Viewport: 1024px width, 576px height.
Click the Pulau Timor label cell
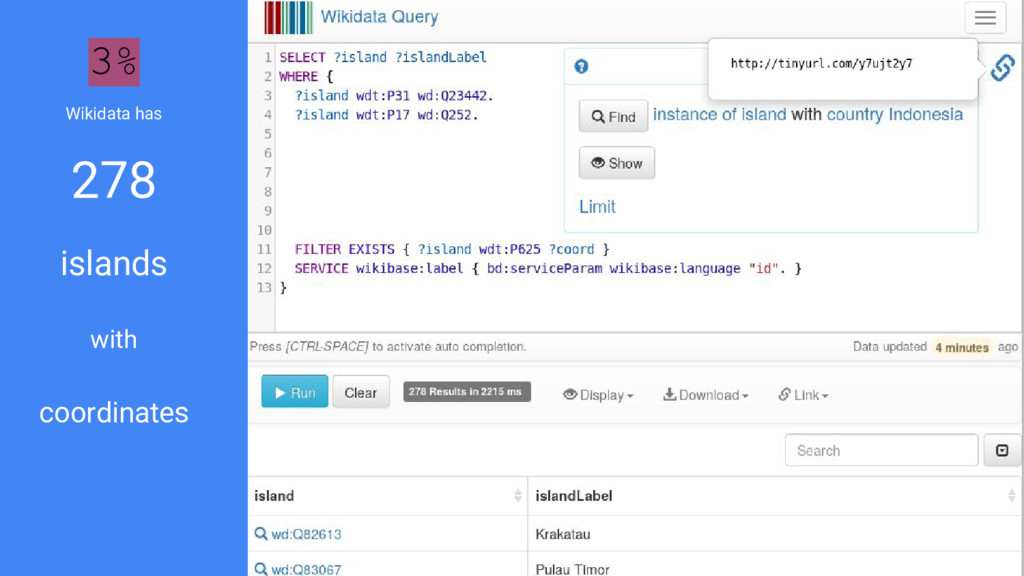(x=572, y=569)
